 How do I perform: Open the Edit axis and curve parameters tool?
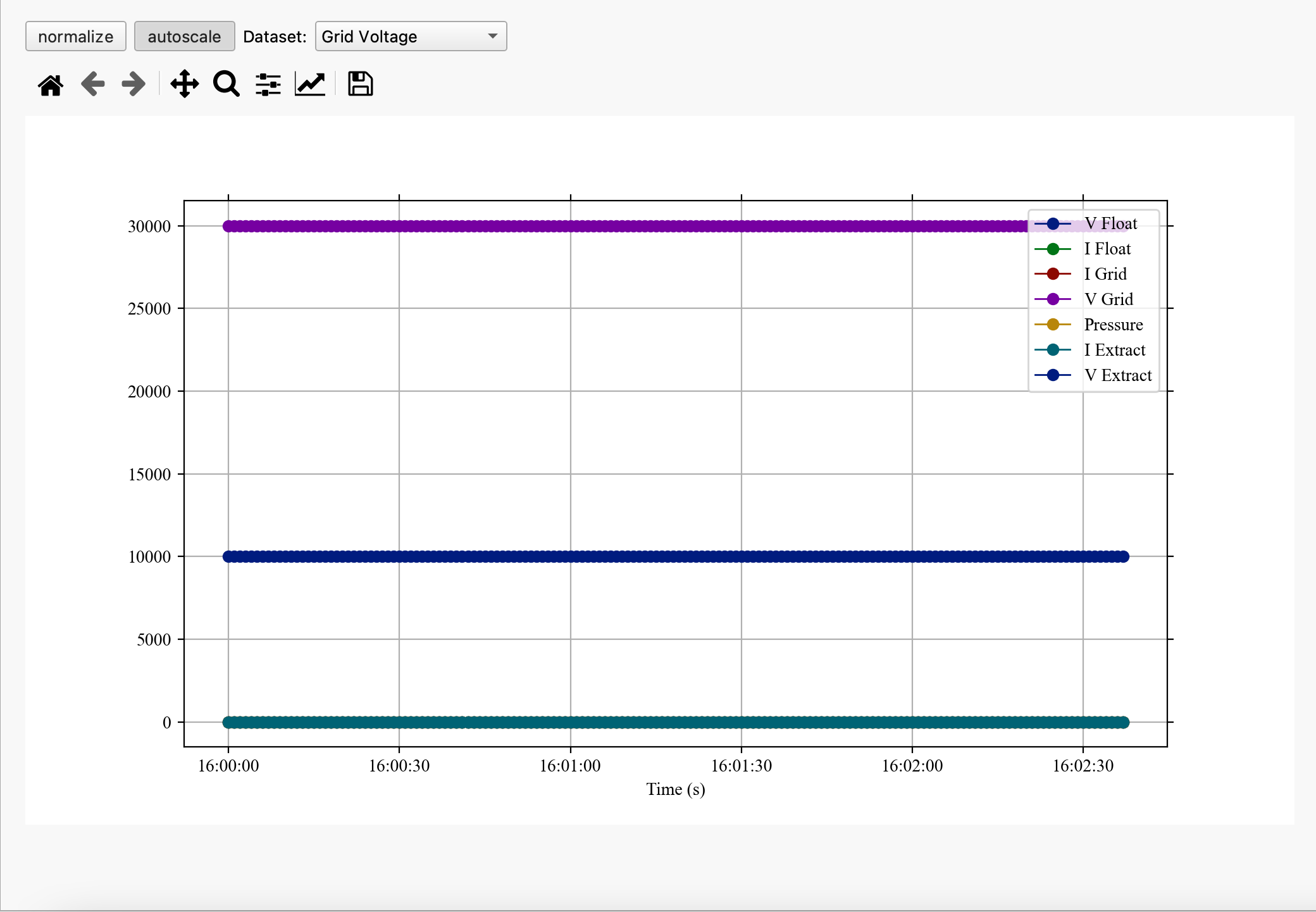(x=310, y=84)
